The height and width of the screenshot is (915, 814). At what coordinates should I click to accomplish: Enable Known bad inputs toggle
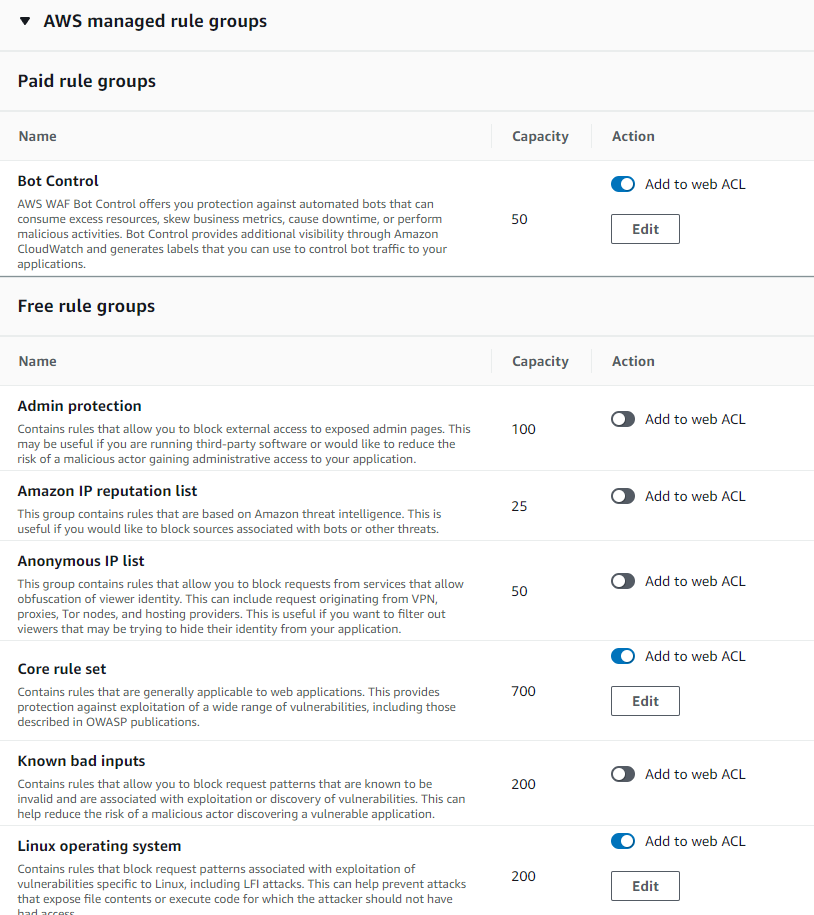tap(623, 774)
